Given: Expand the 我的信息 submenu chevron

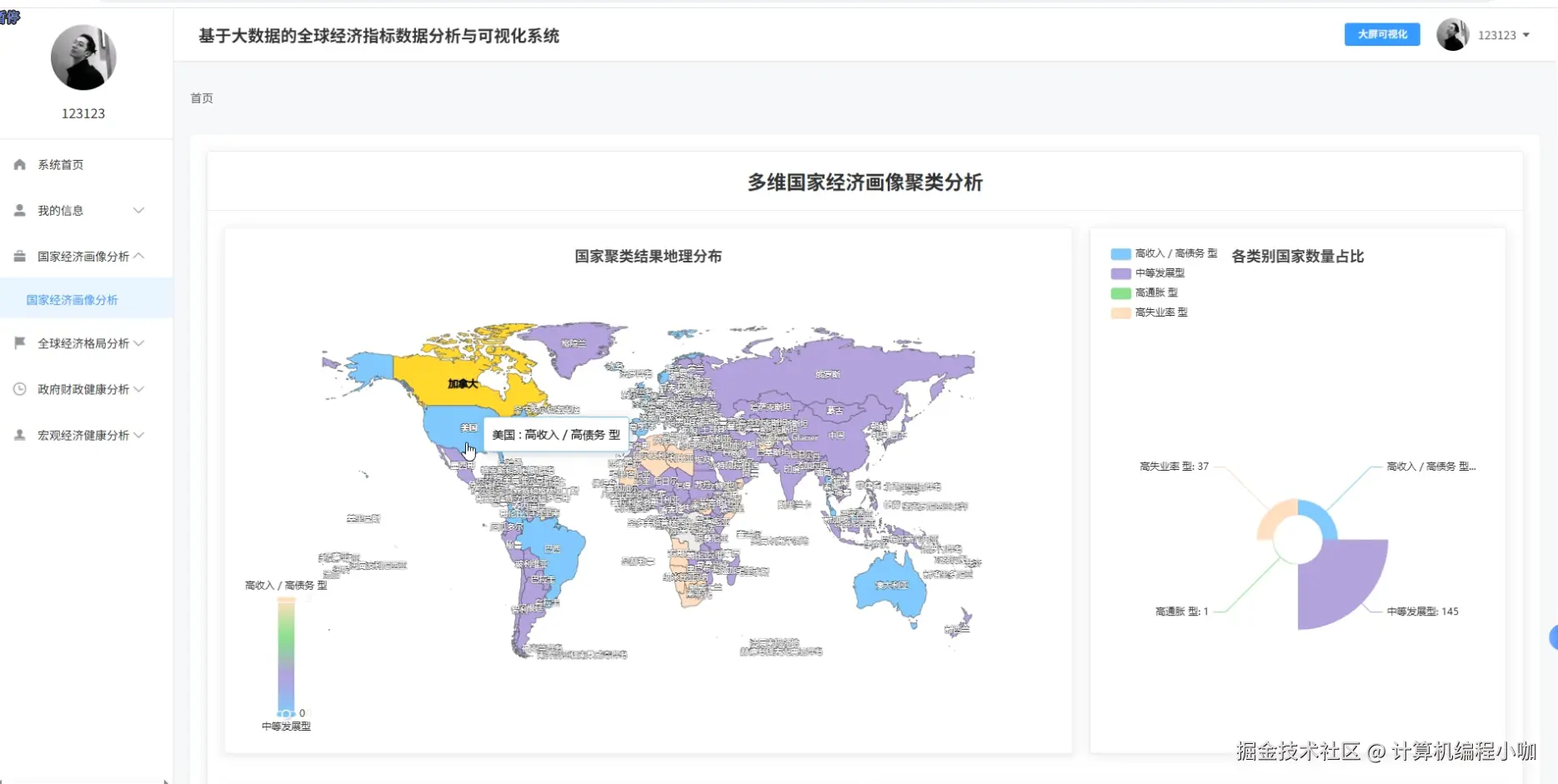Looking at the screenshot, I should pos(139,210).
